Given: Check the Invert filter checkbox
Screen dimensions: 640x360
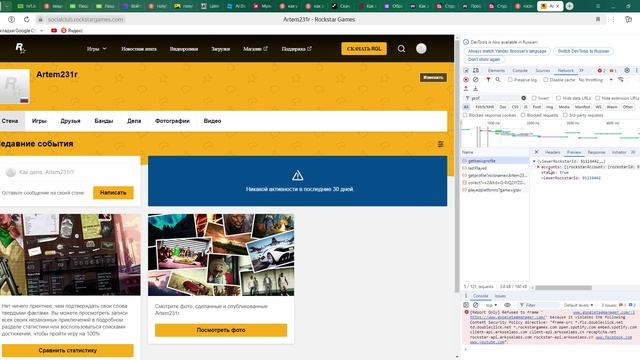Looking at the screenshot, I should (534, 98).
